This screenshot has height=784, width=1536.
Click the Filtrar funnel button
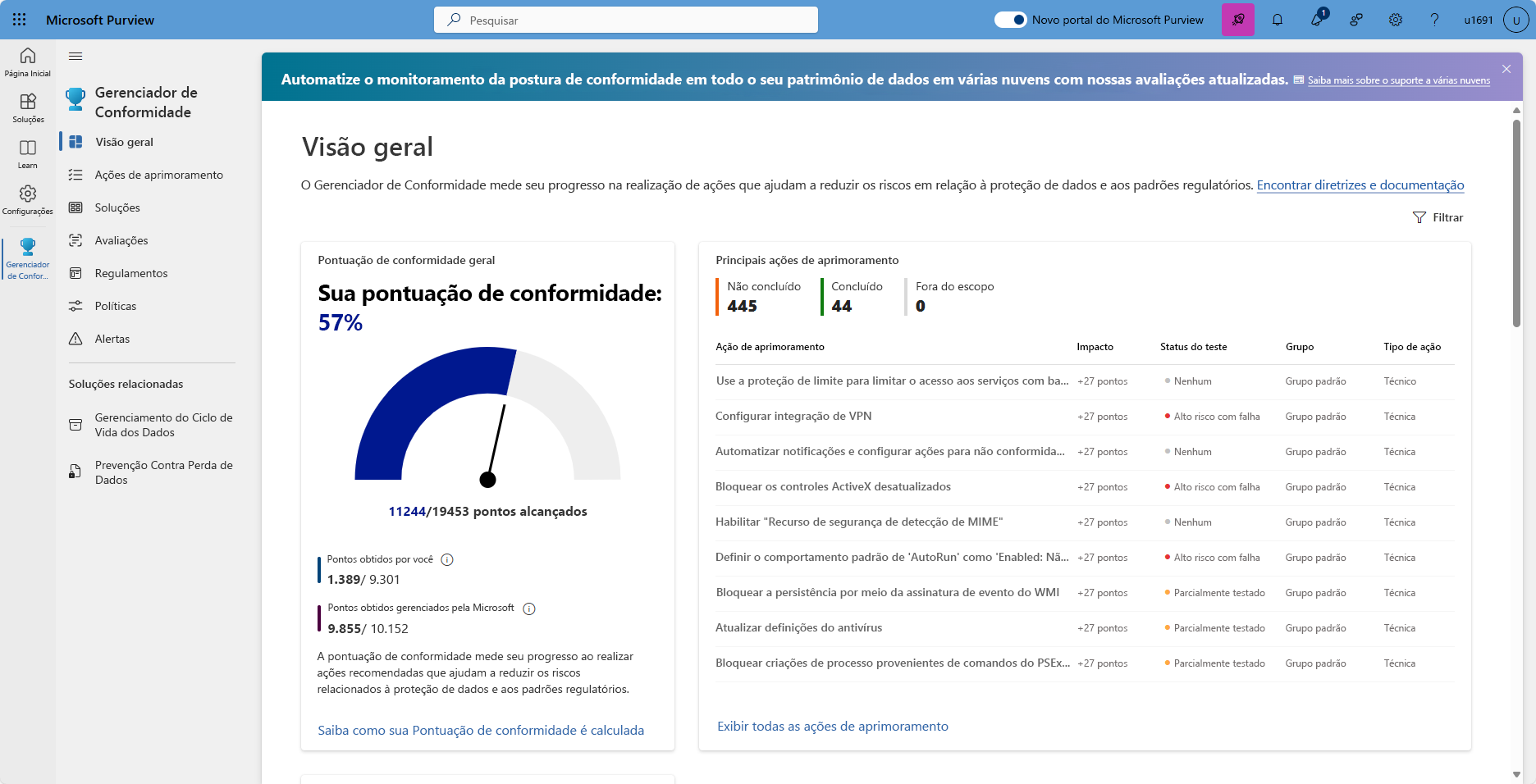1438,217
